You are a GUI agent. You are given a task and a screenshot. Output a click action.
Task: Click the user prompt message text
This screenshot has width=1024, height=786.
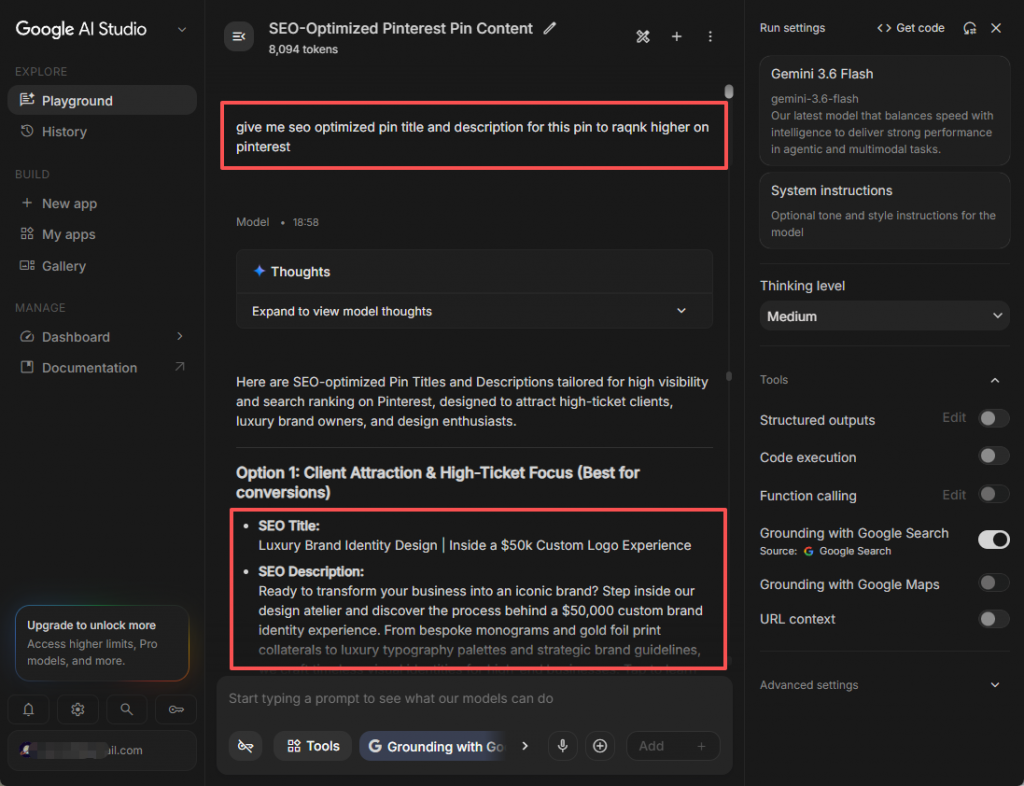[472, 136]
